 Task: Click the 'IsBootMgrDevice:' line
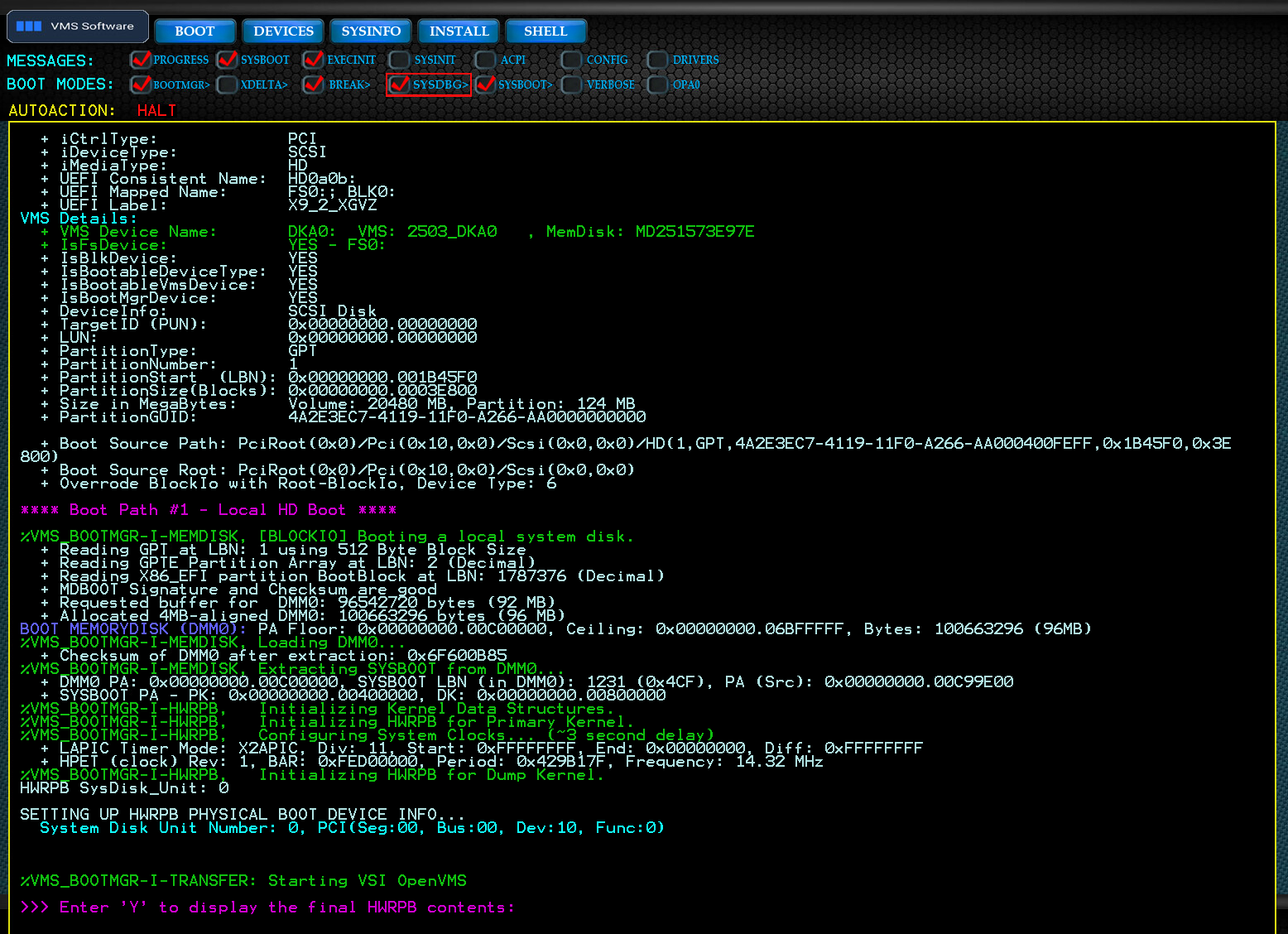coord(179,298)
